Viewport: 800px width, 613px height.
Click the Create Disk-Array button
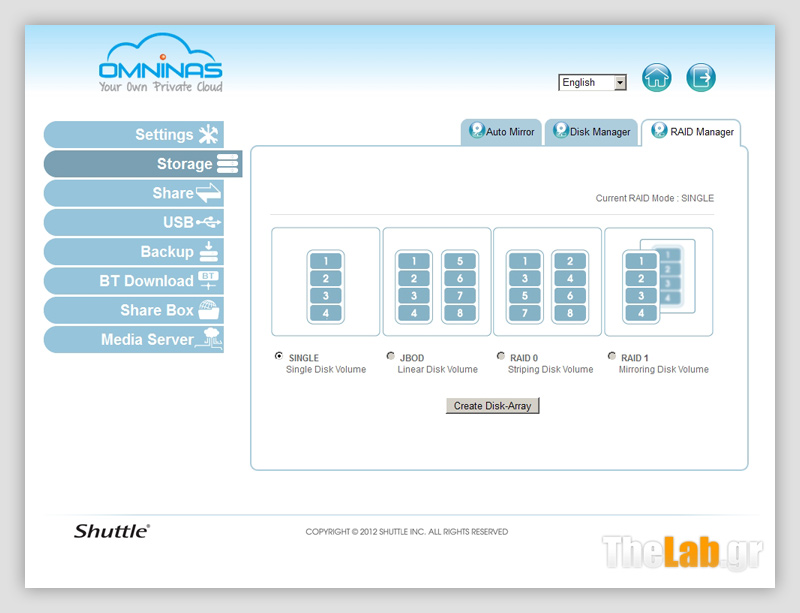coord(493,406)
